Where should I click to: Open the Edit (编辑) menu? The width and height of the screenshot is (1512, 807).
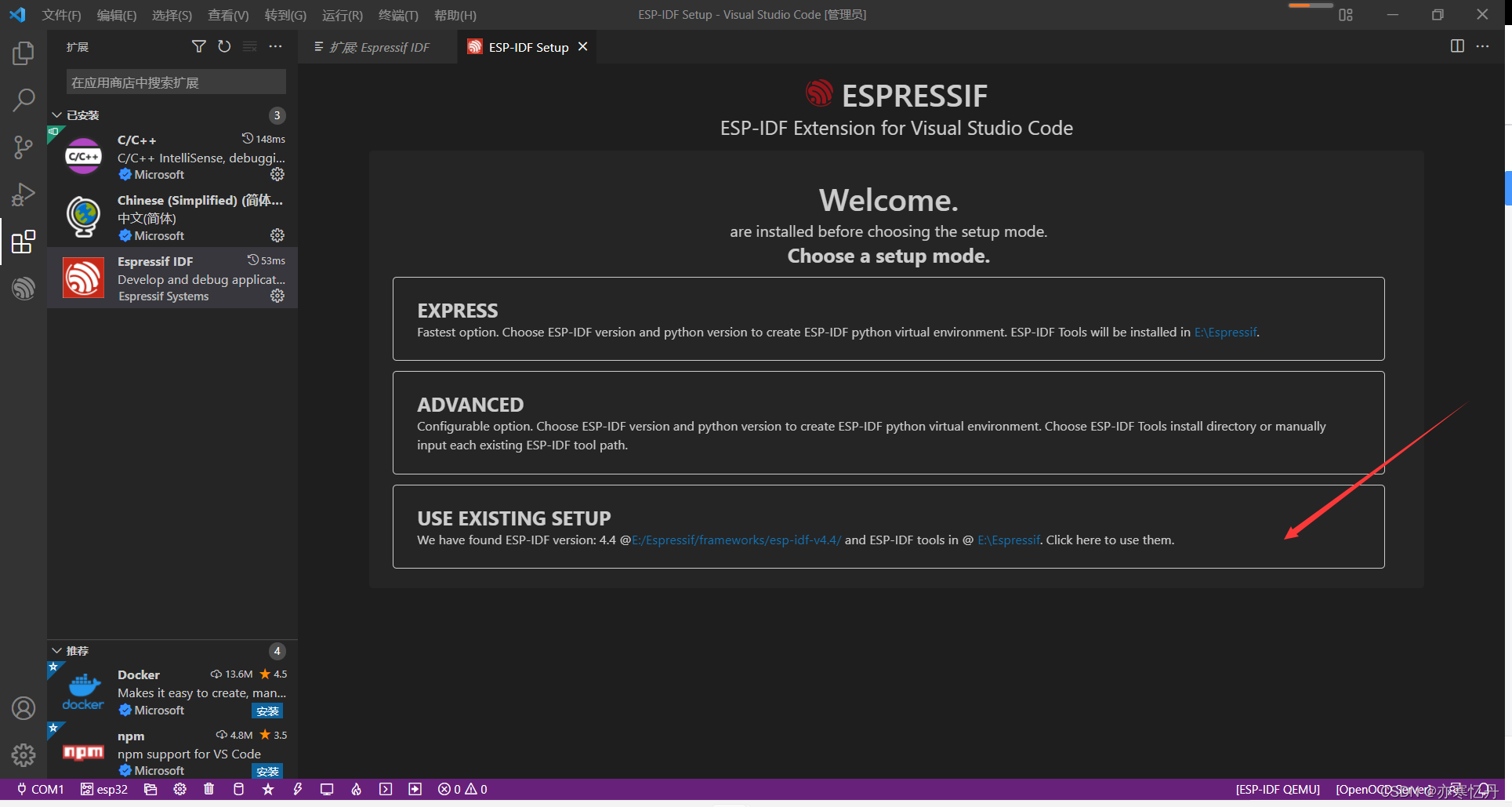116,15
